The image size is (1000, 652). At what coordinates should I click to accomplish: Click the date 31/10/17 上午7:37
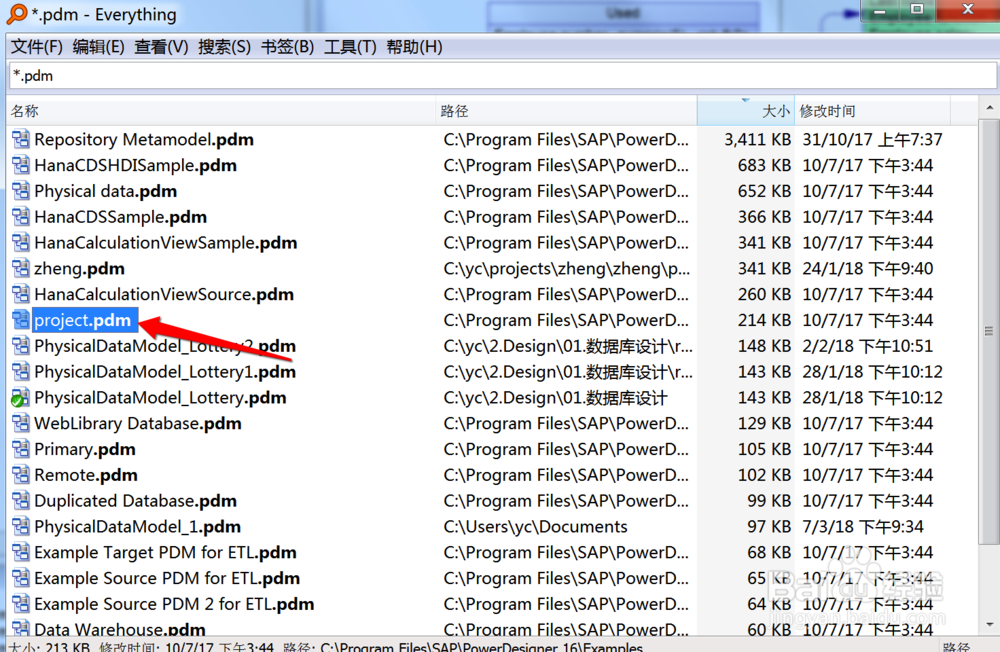[872, 139]
